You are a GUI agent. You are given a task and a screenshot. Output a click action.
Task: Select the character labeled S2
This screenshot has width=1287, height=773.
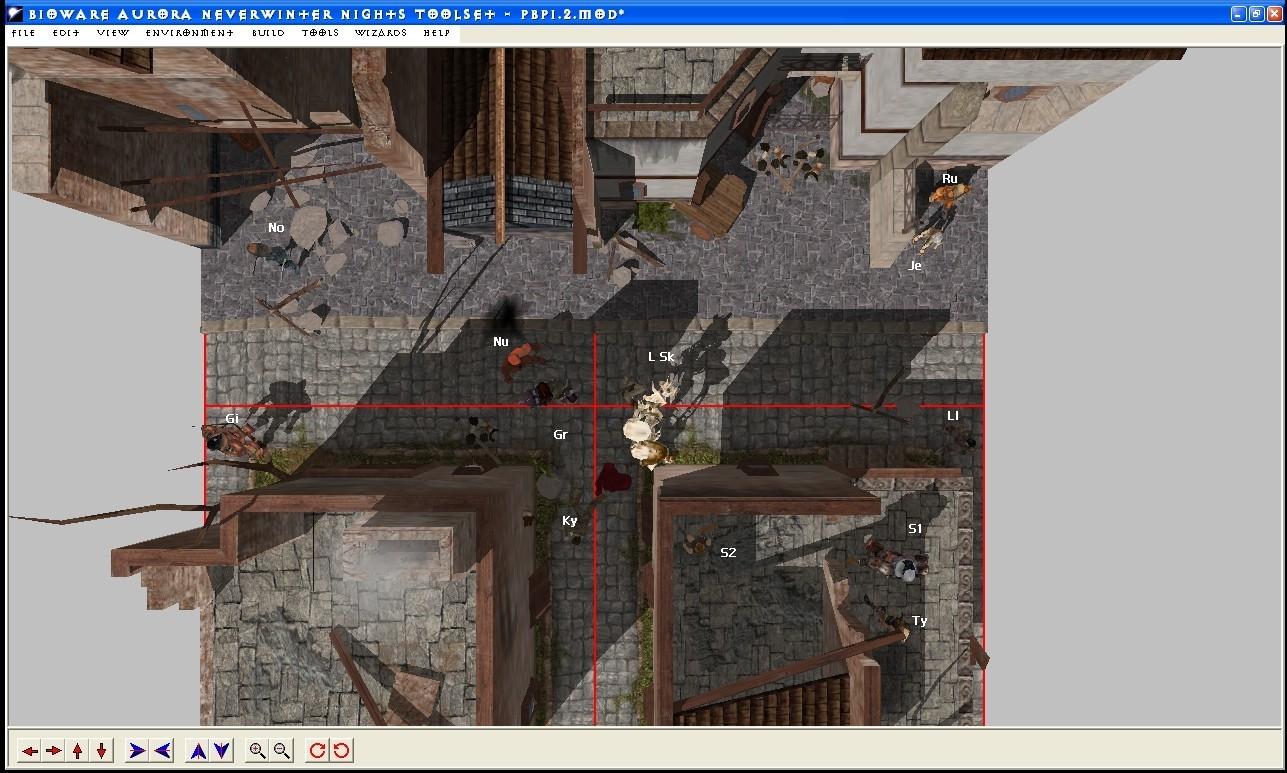(697, 541)
